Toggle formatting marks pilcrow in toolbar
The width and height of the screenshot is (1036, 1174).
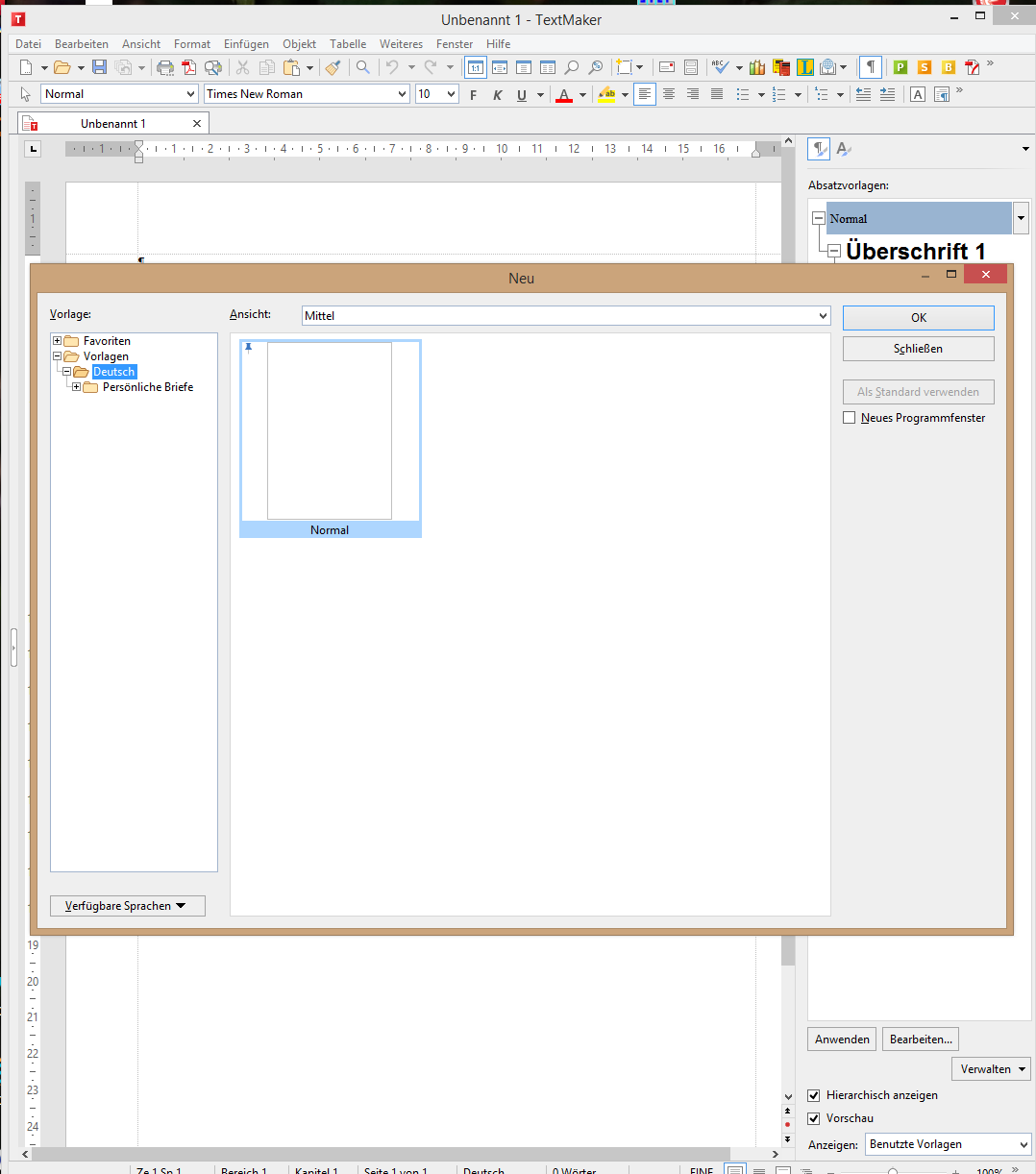point(870,67)
